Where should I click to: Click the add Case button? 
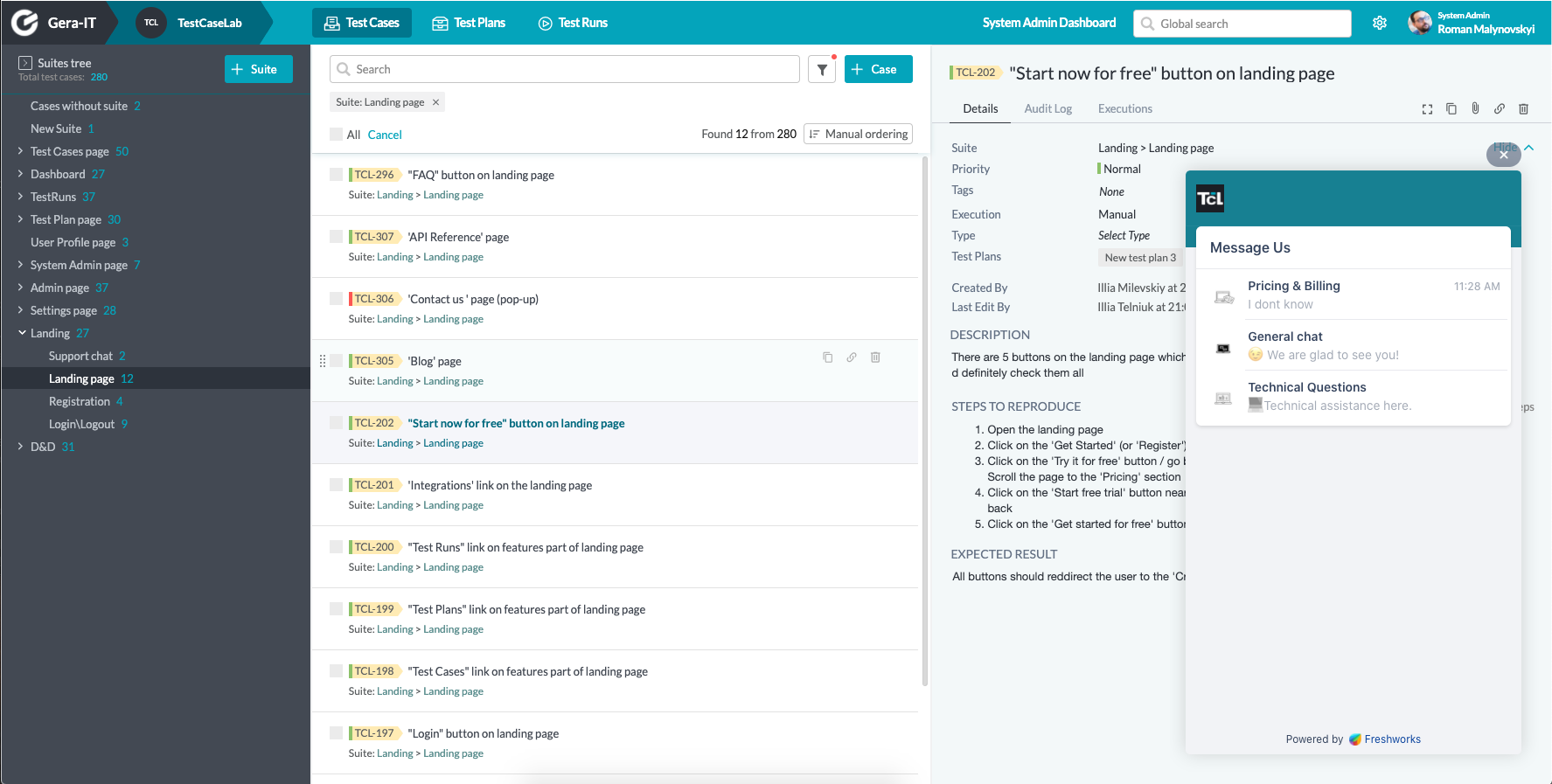[878, 70]
